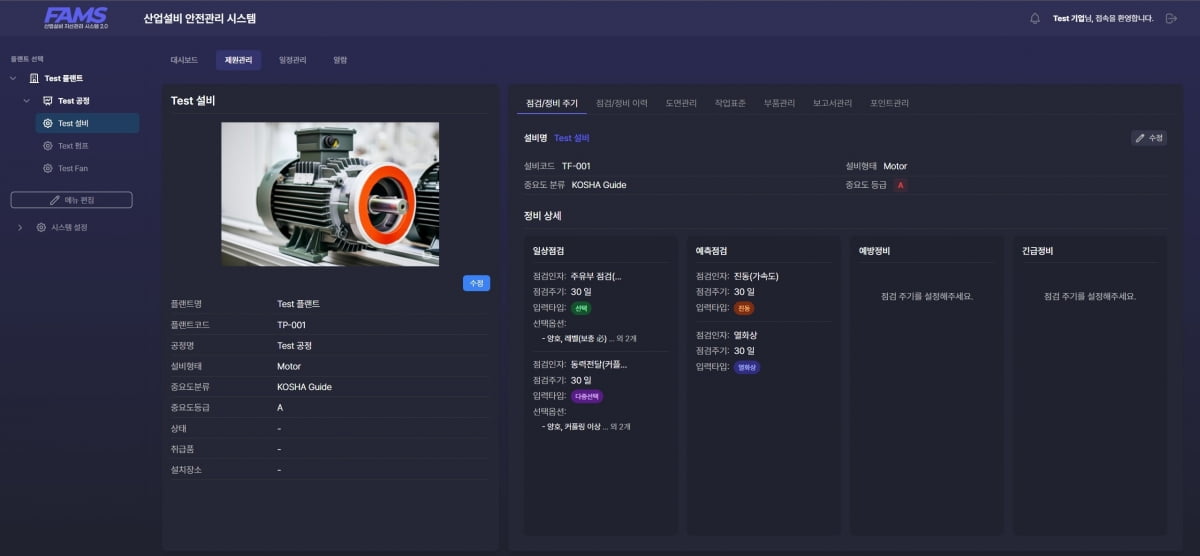The width and height of the screenshot is (1200, 556).
Task: Open the 점검/정비 이력 tab
Action: 621,103
